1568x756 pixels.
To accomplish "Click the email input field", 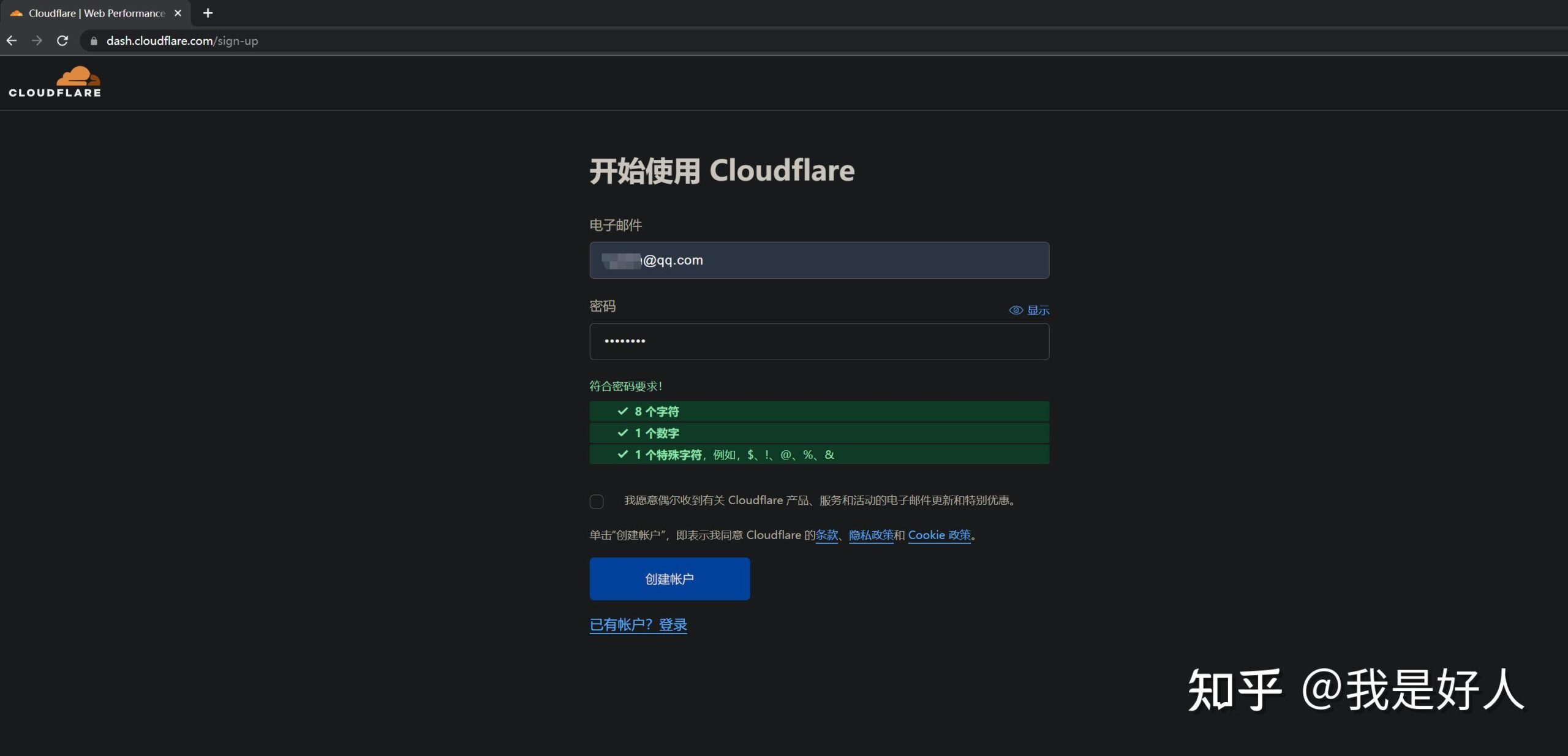I will pos(819,260).
